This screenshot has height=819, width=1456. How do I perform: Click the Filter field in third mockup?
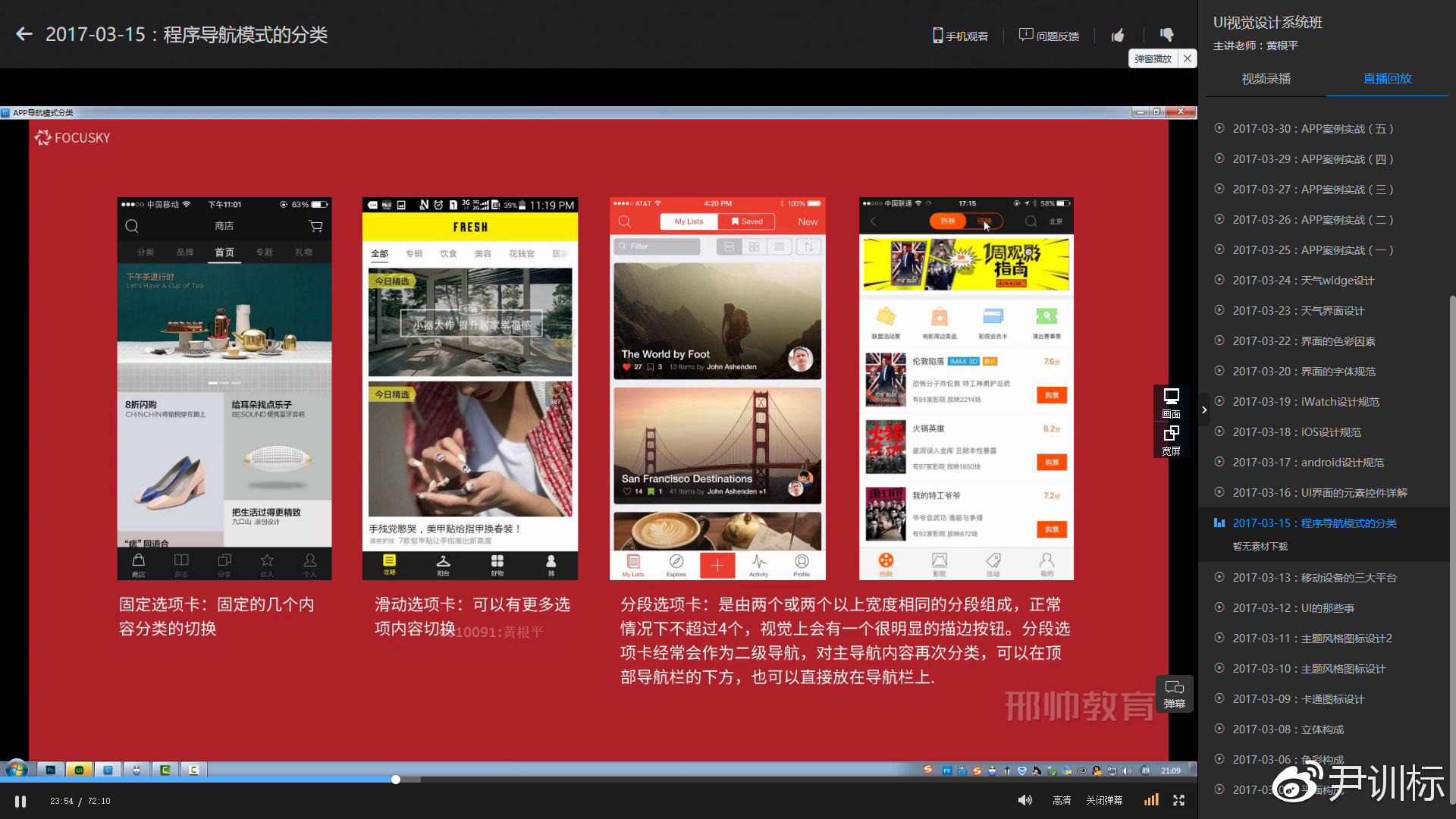pos(657,246)
